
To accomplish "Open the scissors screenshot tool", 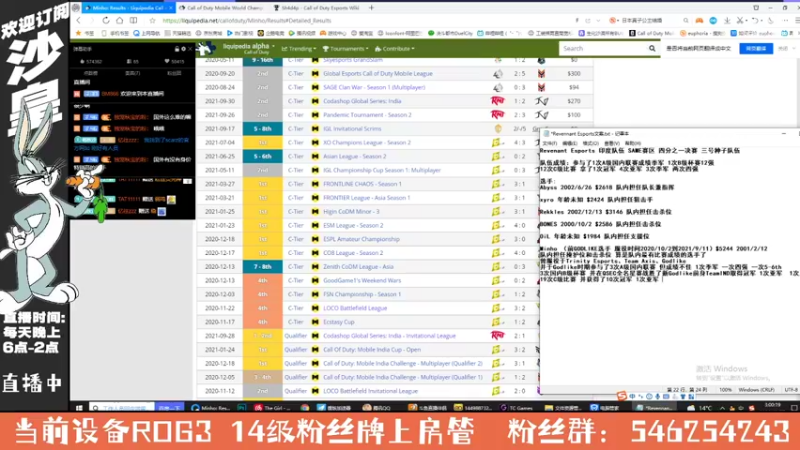I will pyautogui.click(x=740, y=20).
